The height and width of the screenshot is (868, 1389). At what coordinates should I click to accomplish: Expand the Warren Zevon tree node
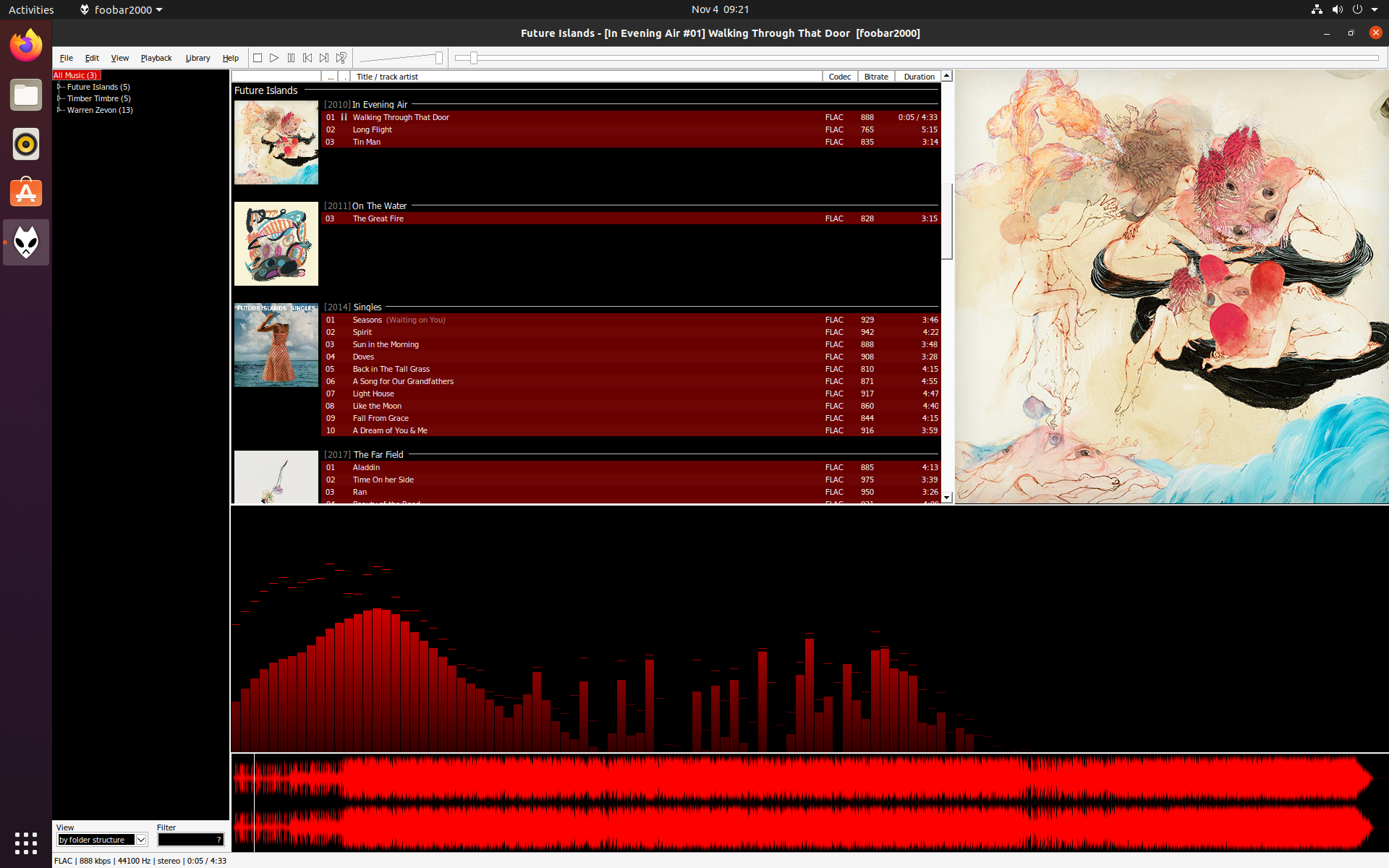(x=59, y=110)
